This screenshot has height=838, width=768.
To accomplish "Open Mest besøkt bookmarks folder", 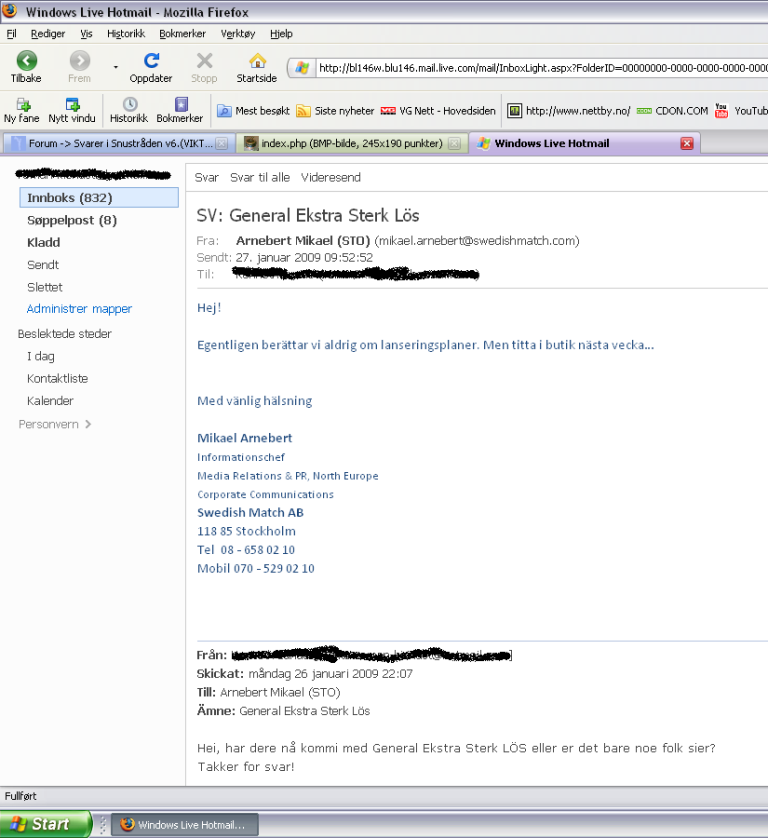I will click(253, 111).
